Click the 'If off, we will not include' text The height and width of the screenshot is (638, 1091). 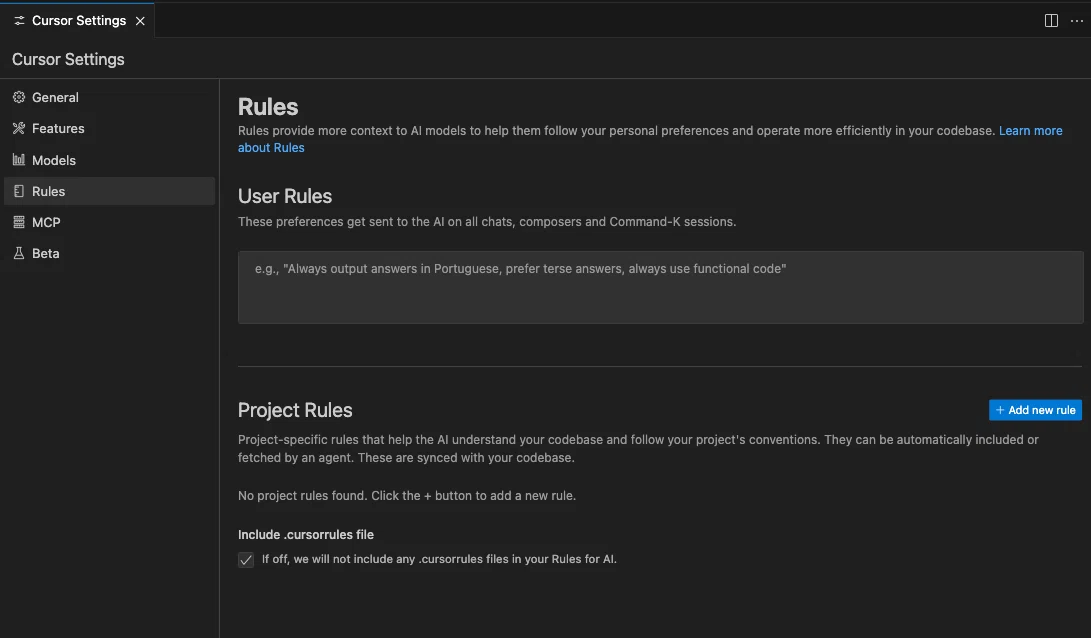(x=439, y=559)
